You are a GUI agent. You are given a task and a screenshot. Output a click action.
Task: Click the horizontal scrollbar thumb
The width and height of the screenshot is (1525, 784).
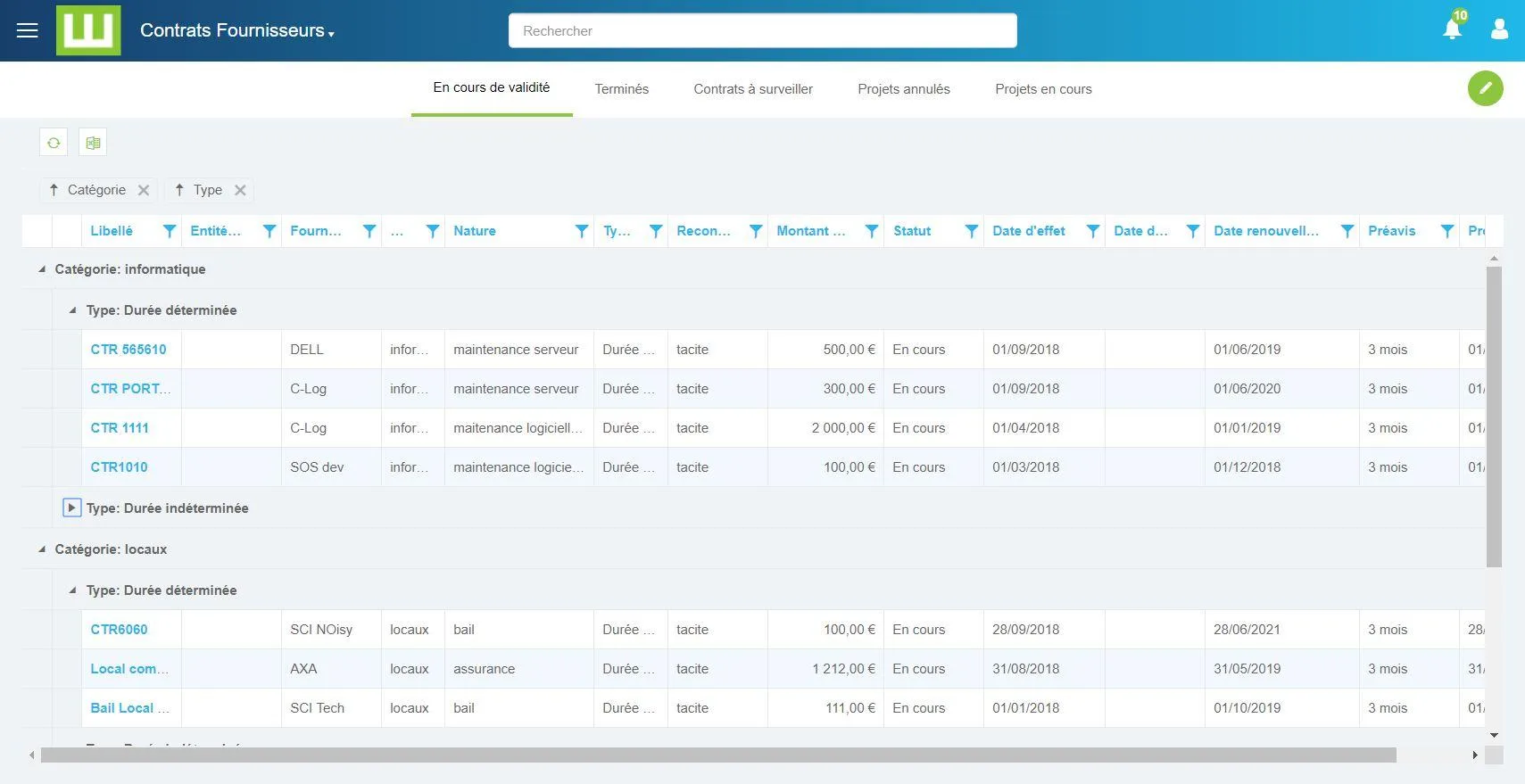click(x=718, y=755)
